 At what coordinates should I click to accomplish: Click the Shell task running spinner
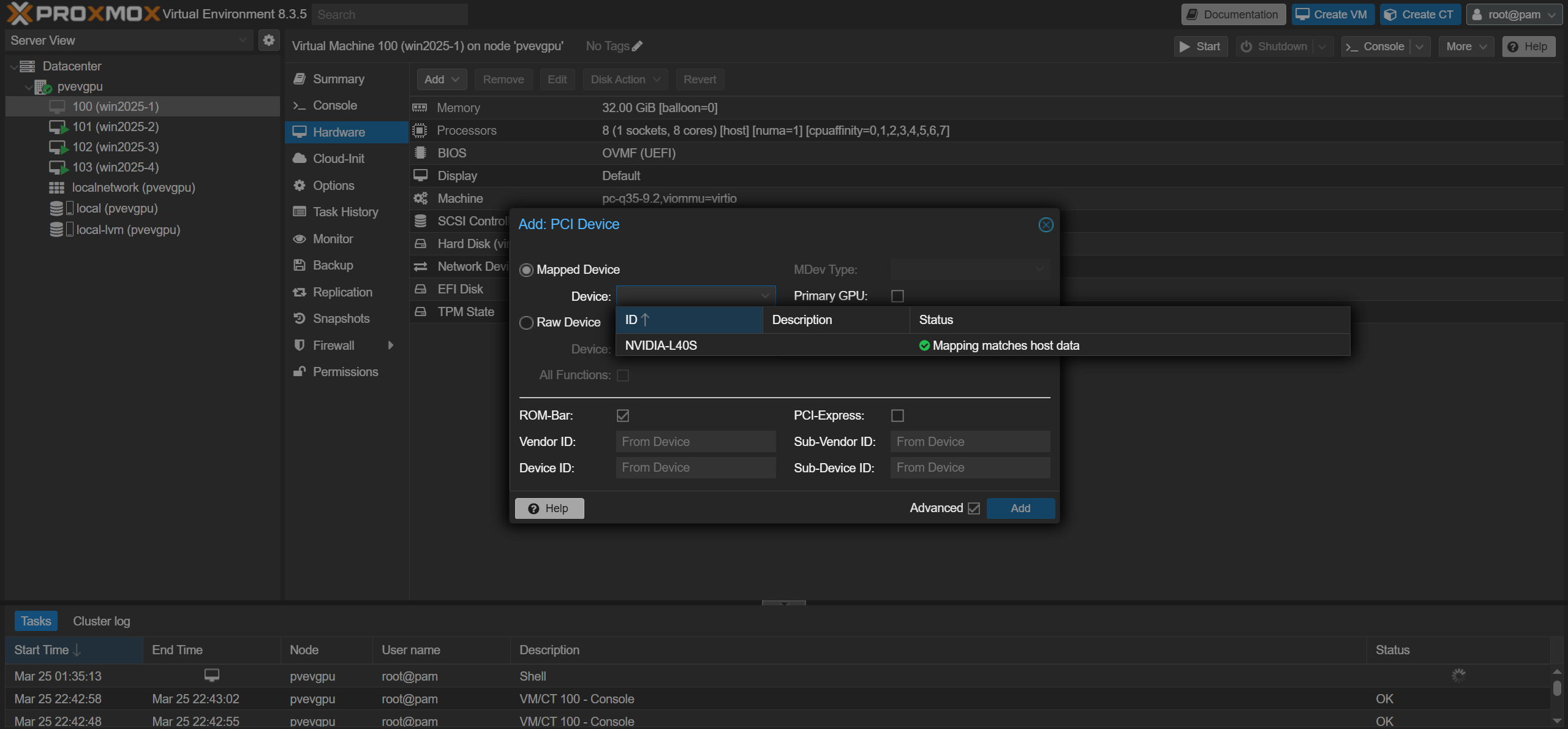click(1458, 676)
